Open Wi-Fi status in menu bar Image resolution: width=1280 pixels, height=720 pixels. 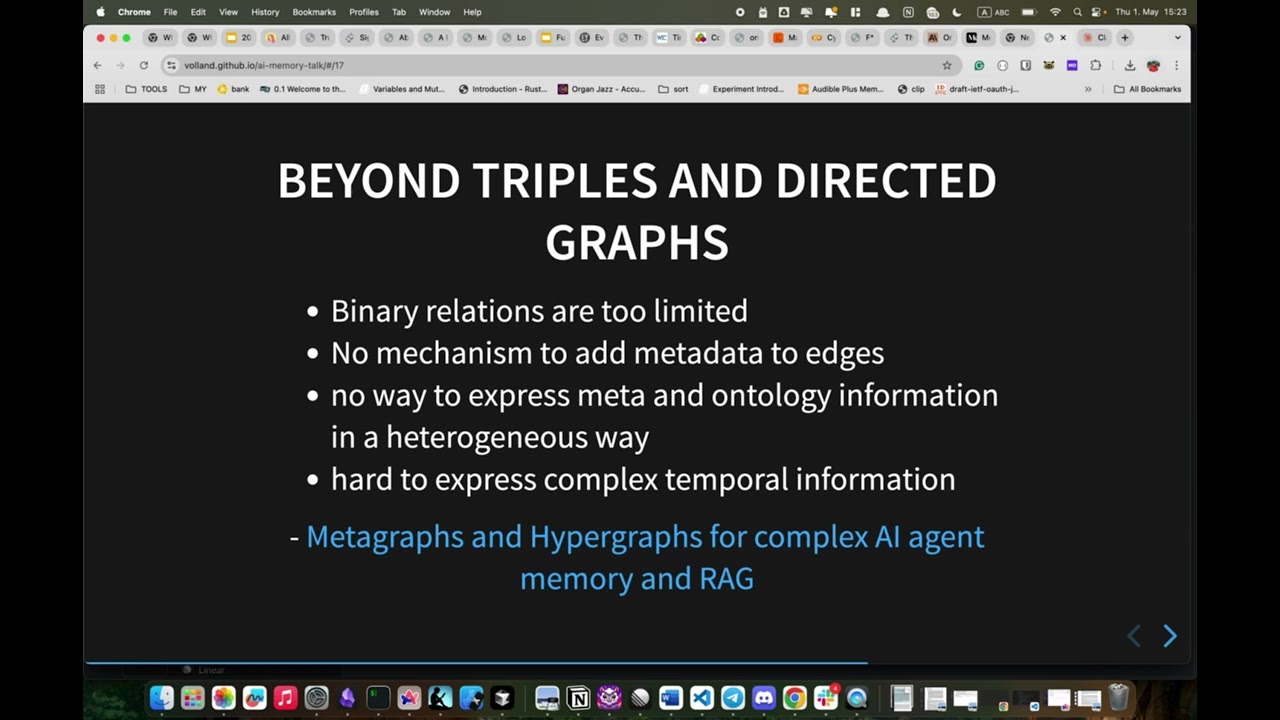pyautogui.click(x=1055, y=12)
